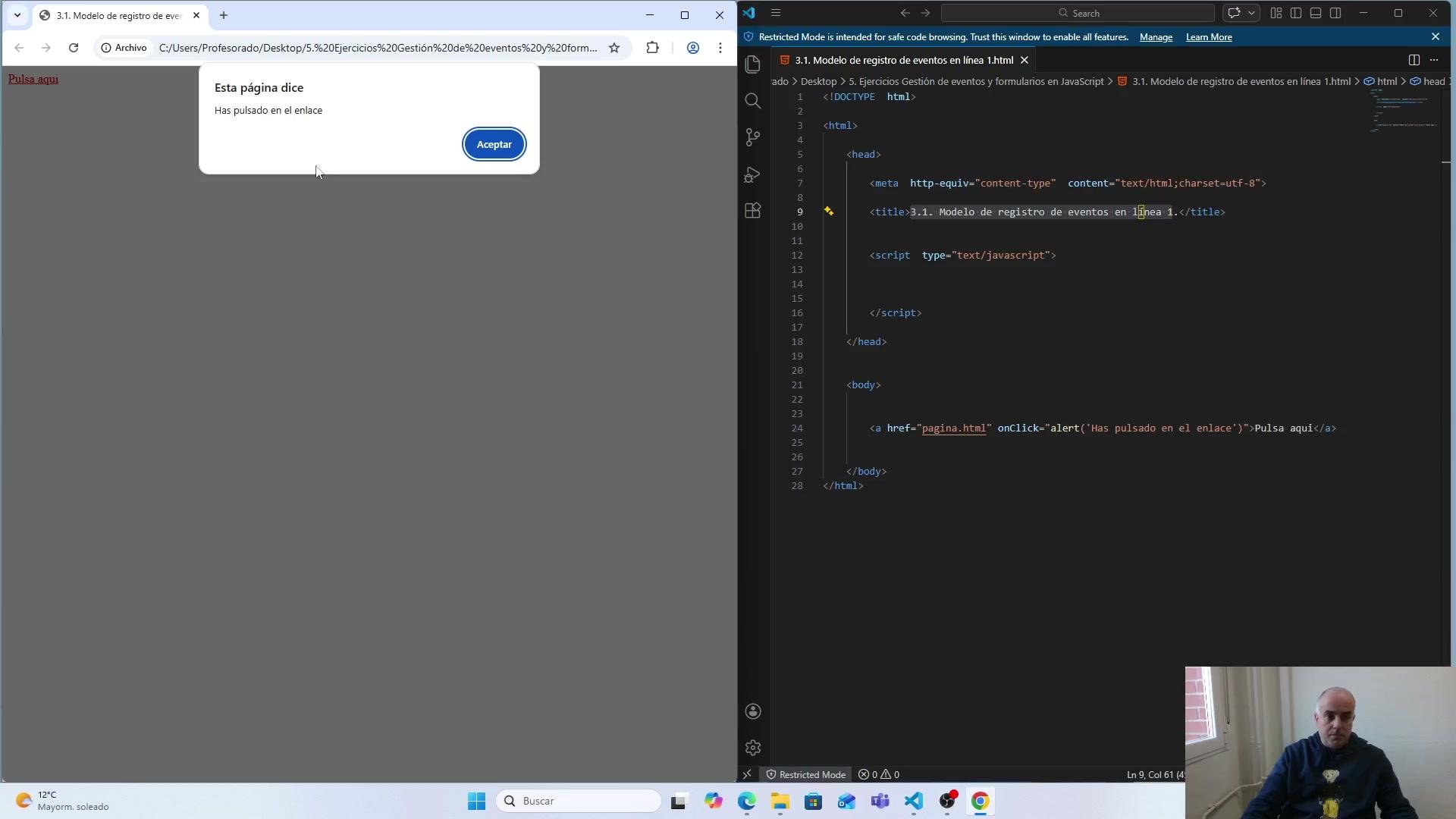Go back in VS Code navigation history
This screenshot has width=1456, height=819.
(905, 13)
